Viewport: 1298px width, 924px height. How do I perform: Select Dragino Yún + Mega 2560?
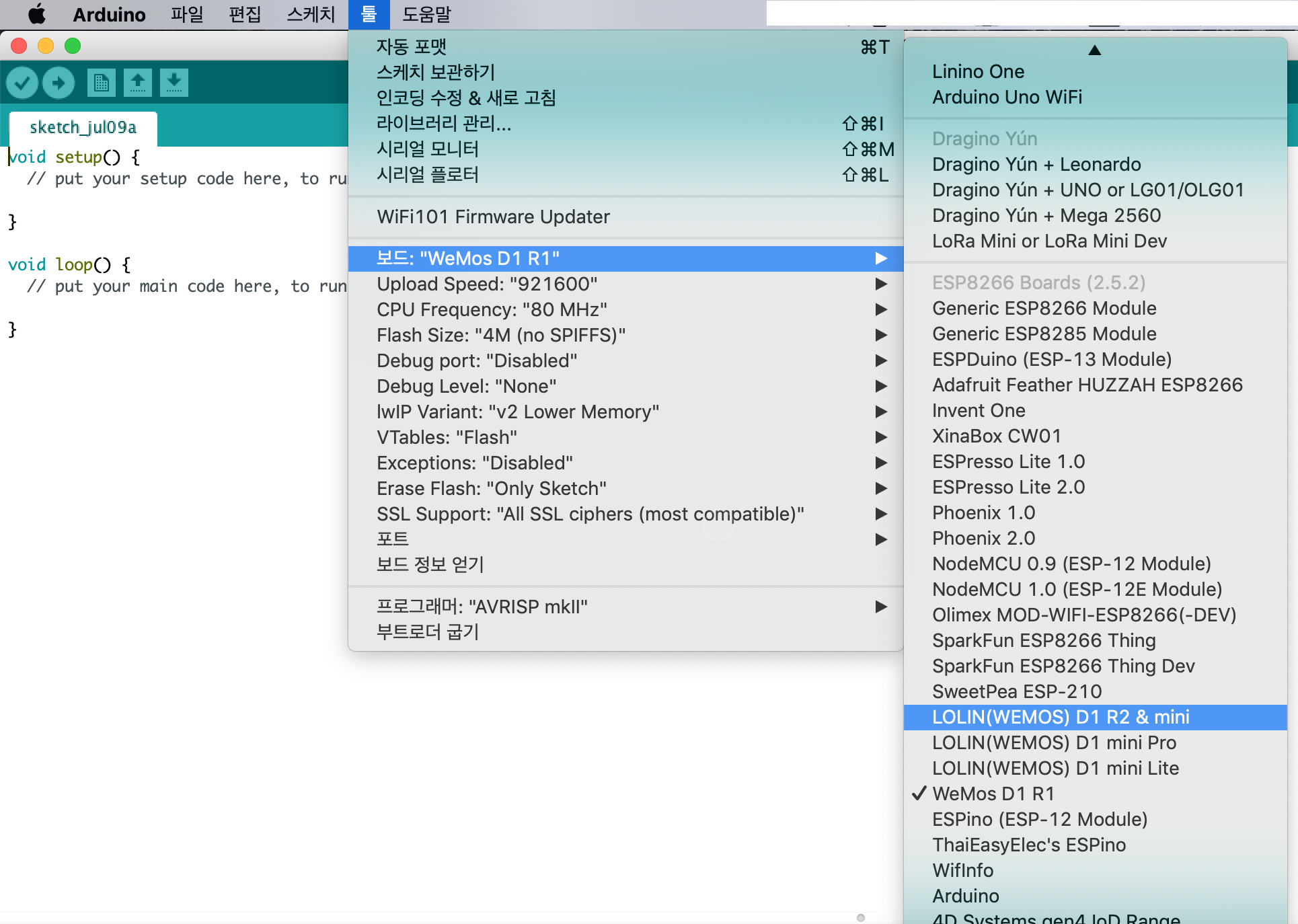click(1095, 215)
